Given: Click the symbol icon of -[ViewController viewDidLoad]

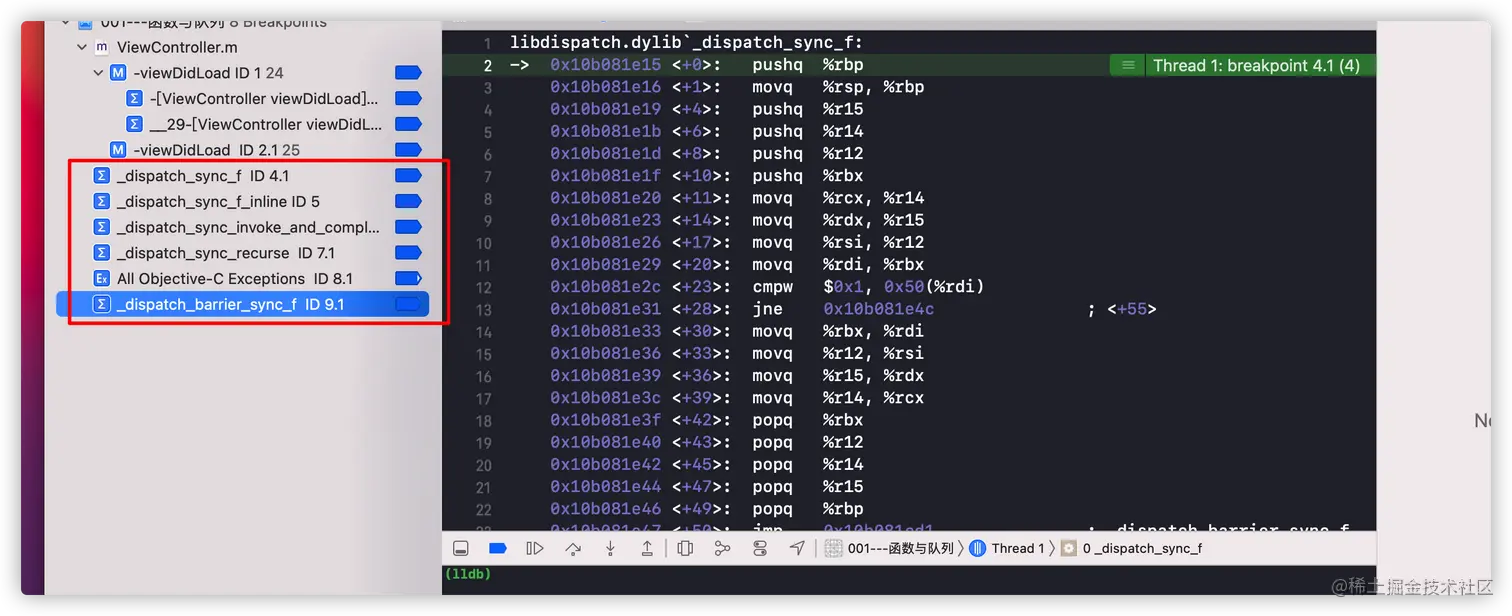Looking at the screenshot, I should 135,99.
